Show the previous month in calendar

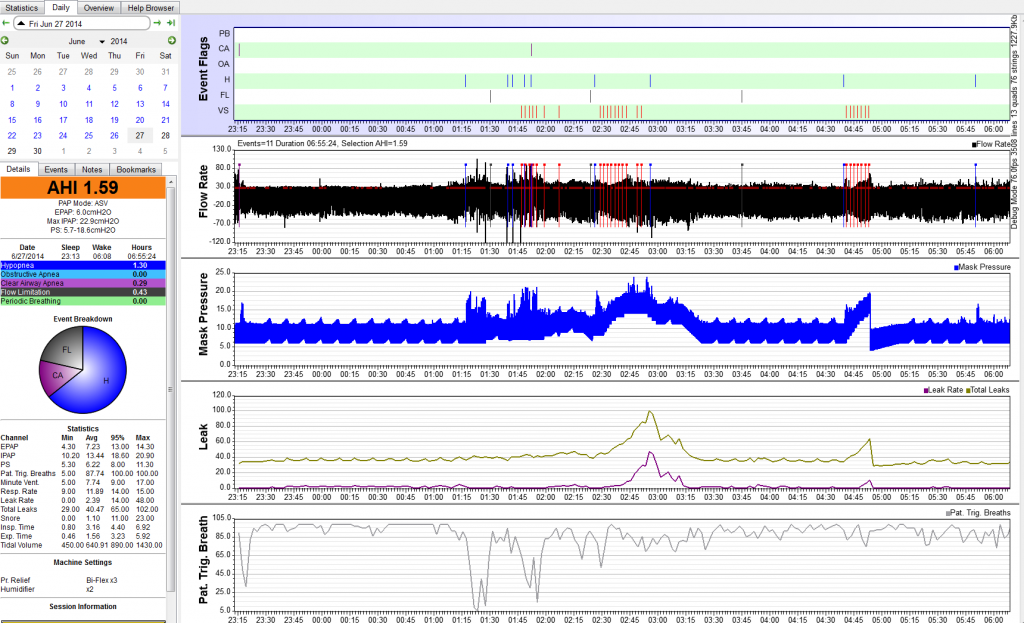click(x=5, y=40)
